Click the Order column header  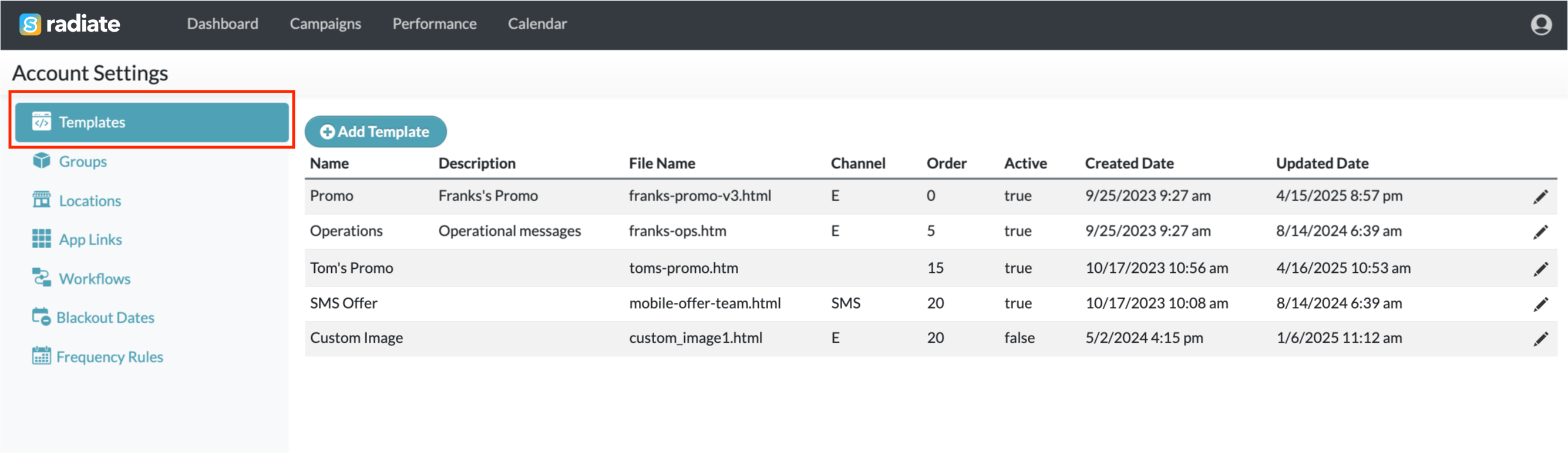pos(946,163)
